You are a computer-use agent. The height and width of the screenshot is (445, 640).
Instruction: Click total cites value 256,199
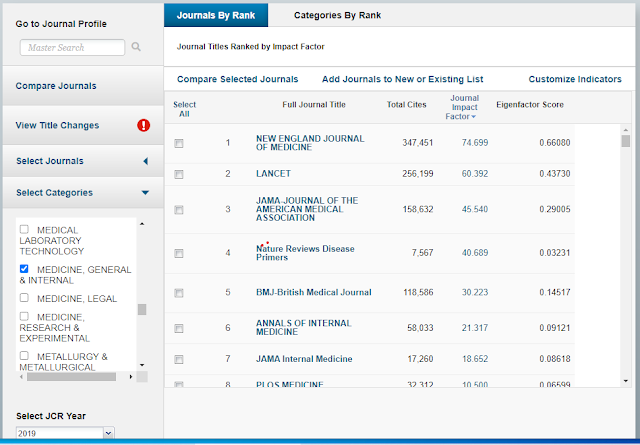pos(418,174)
